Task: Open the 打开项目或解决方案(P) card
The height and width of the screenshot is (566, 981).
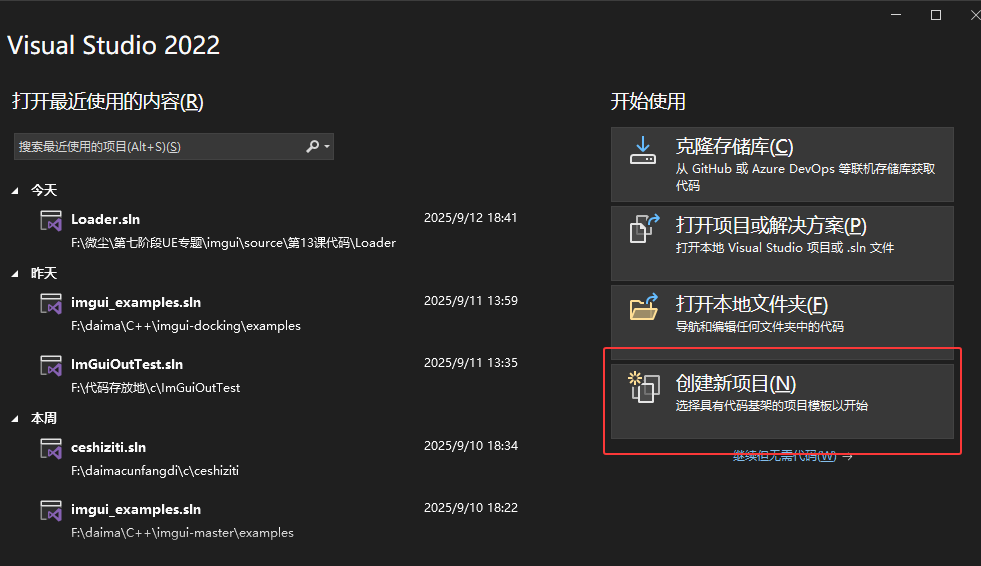Action: [782, 243]
